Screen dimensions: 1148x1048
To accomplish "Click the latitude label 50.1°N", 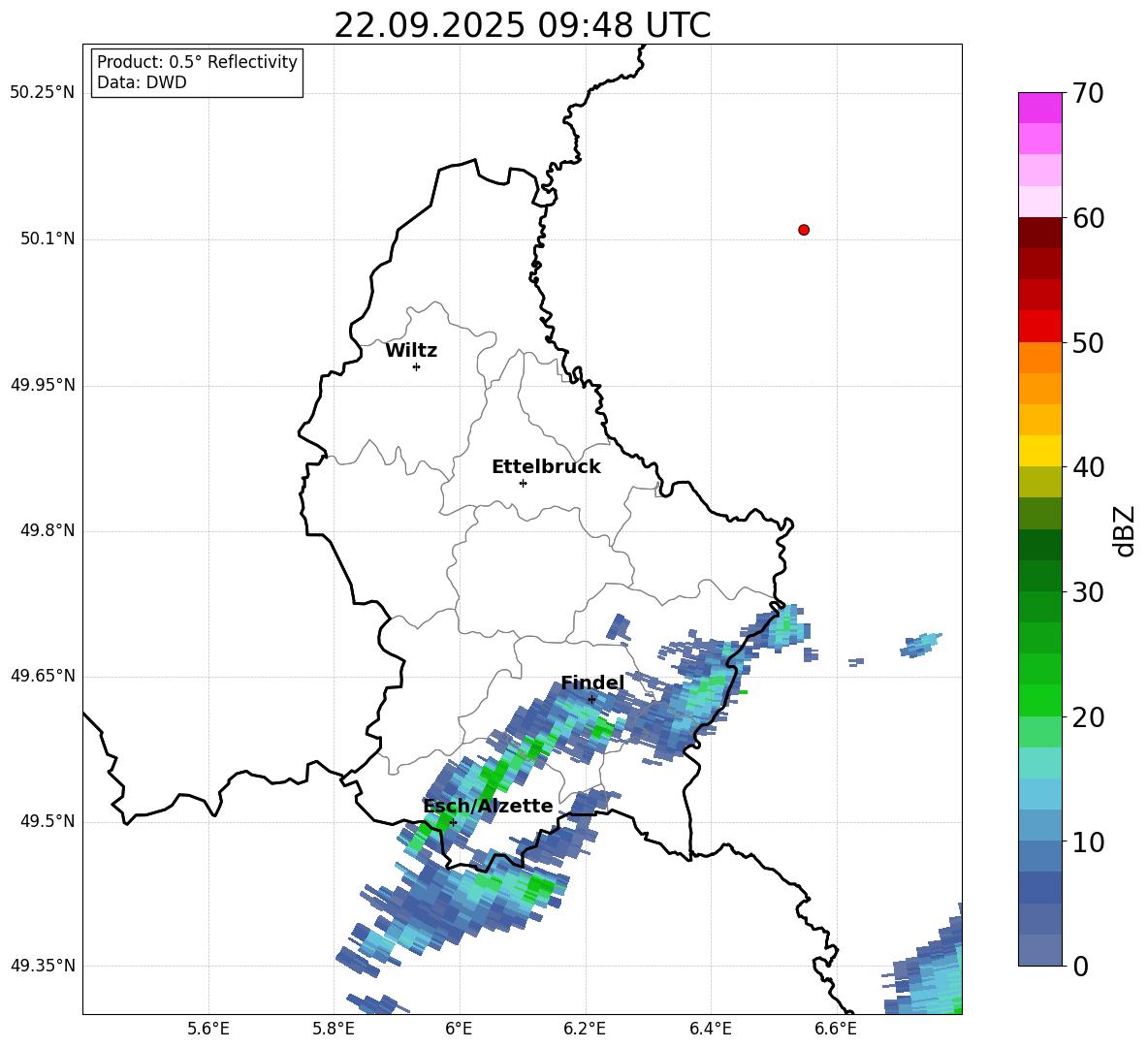I will click(x=48, y=238).
